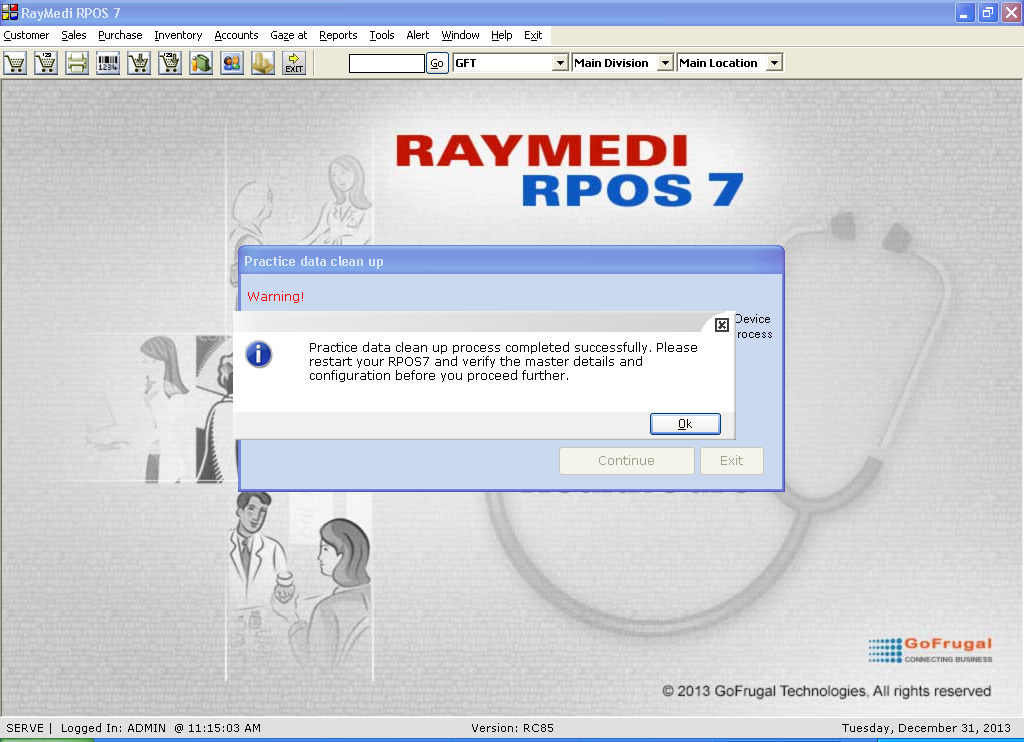
Task: Click the numbered shopping cart toolbar icon
Action: [46, 63]
